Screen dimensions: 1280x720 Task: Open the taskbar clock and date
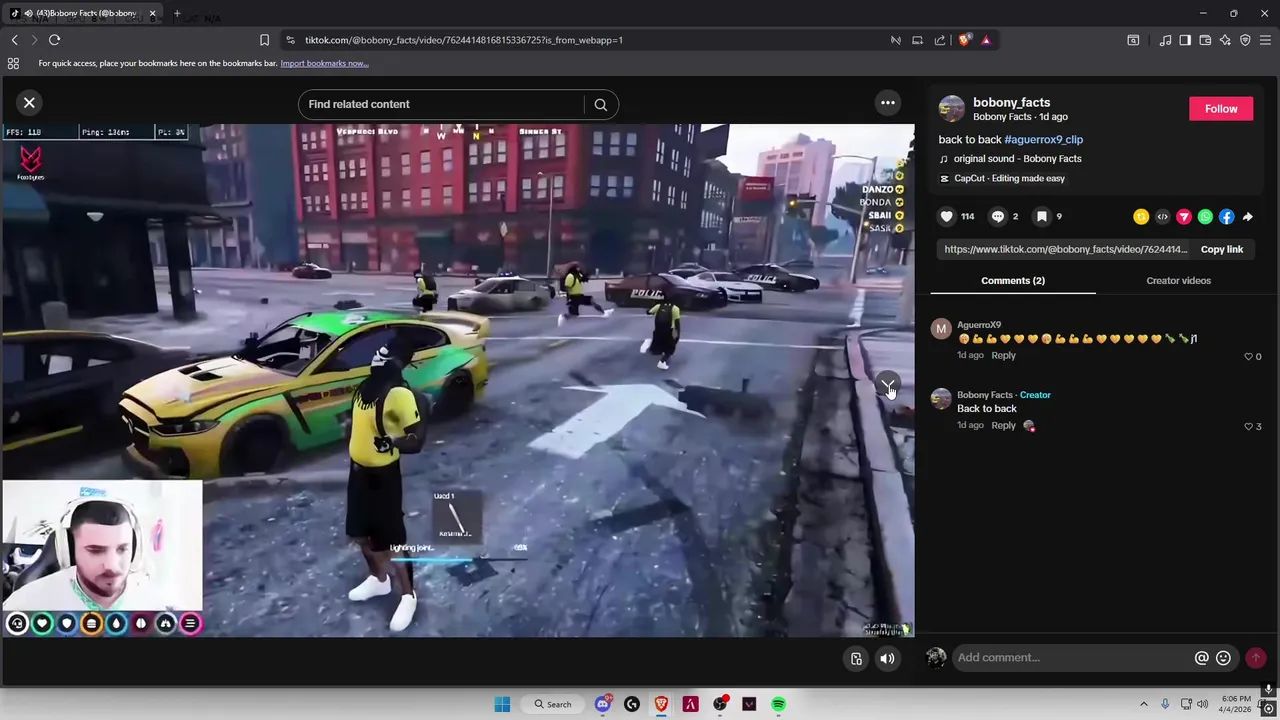(x=1236, y=704)
